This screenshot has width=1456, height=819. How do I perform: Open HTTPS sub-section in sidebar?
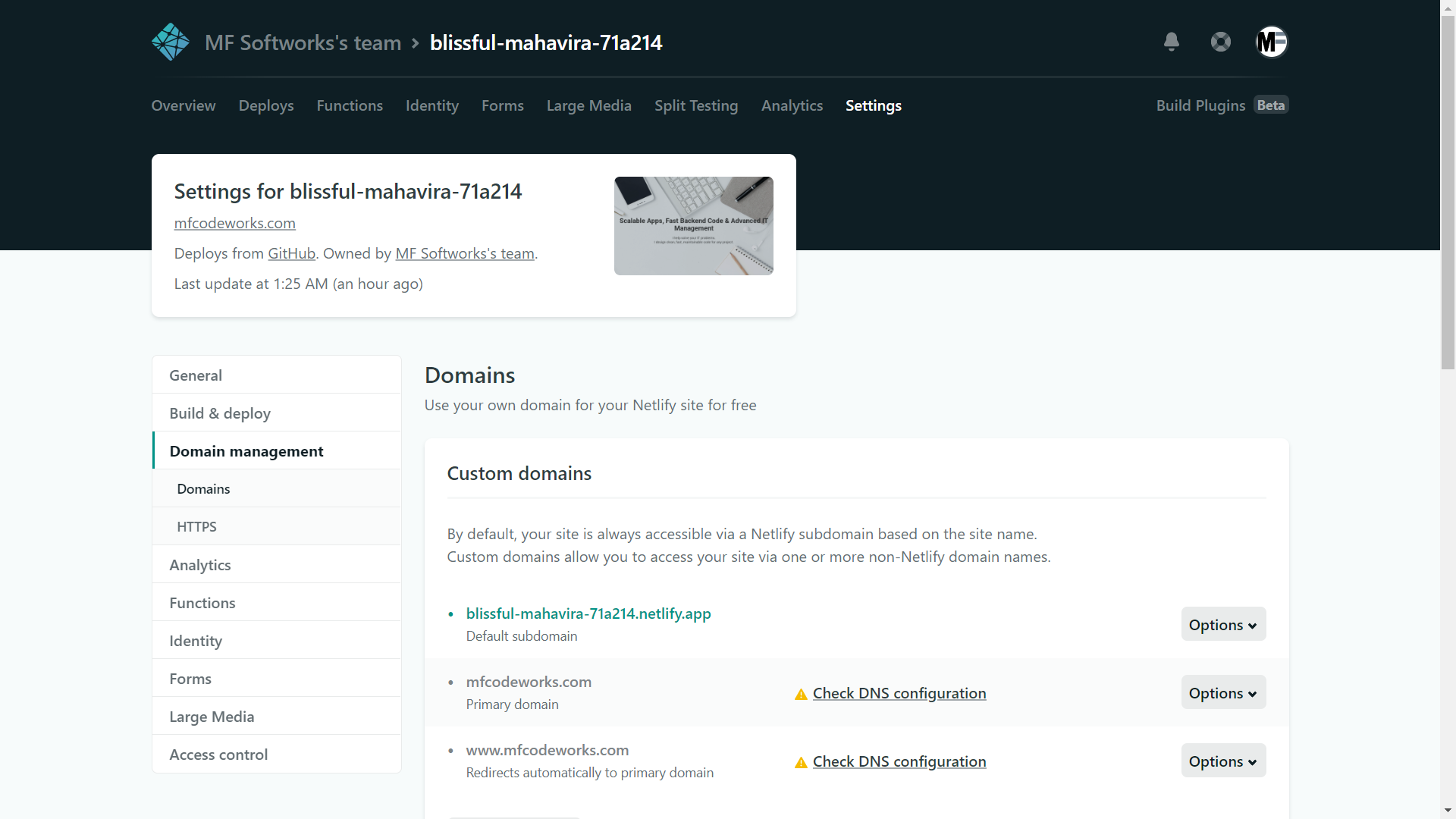tap(196, 526)
